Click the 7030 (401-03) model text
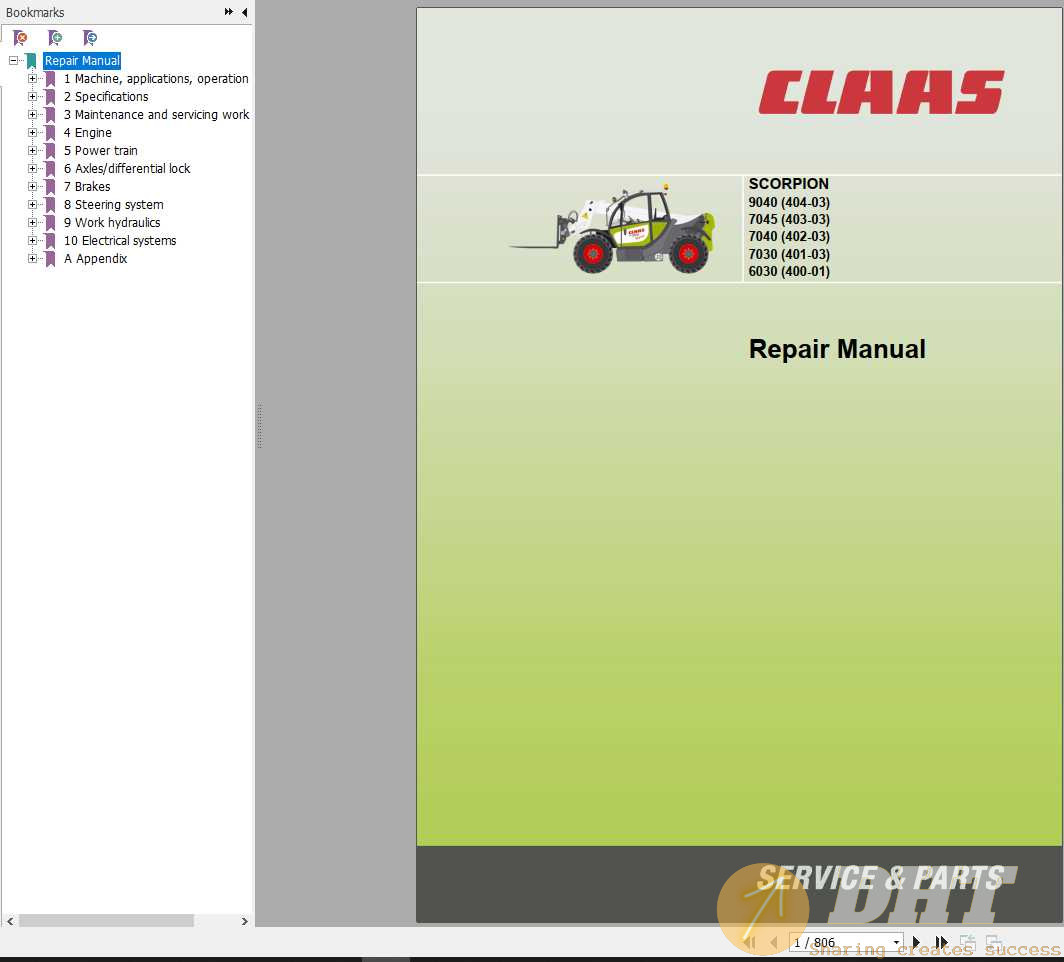This screenshot has width=1064, height=962. point(789,254)
